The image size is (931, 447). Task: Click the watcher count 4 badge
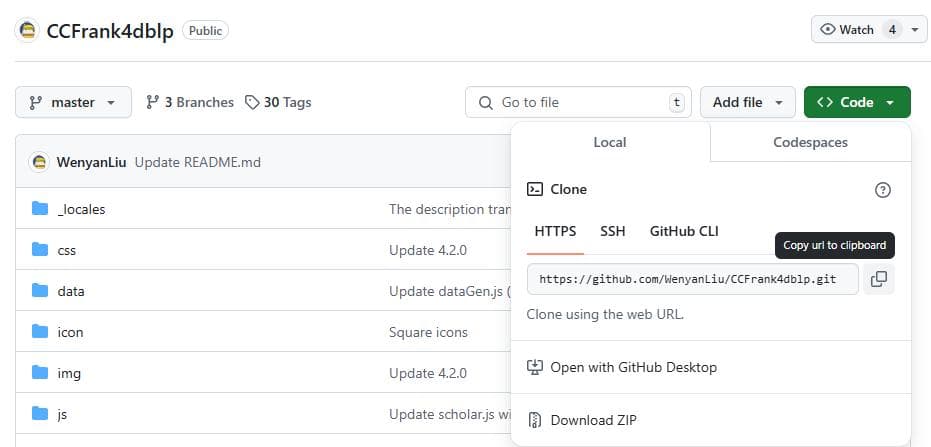click(x=892, y=30)
